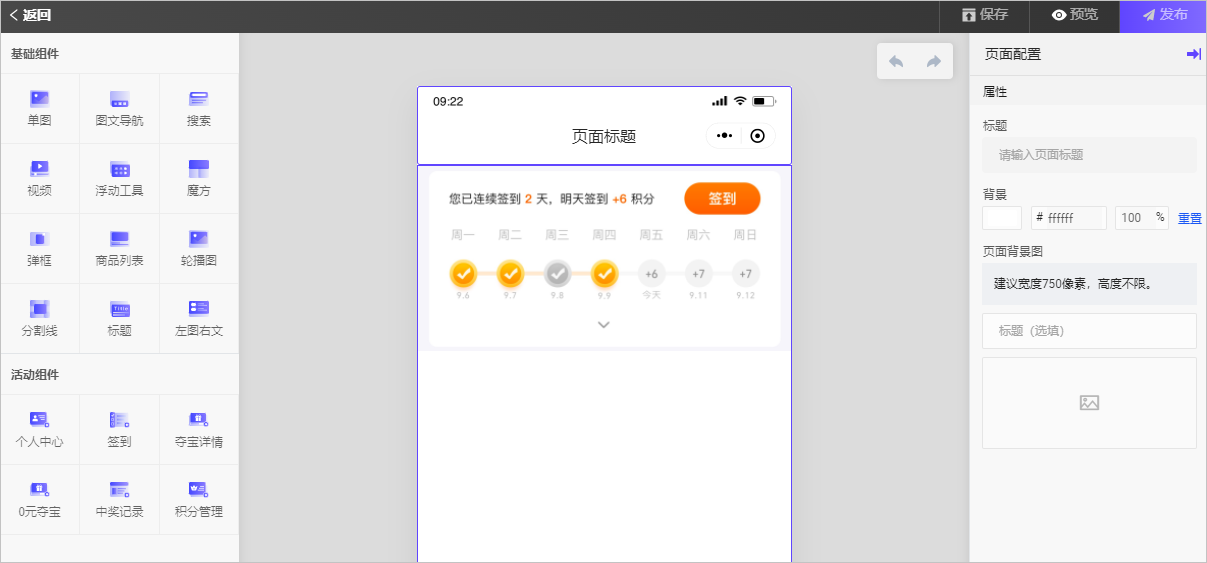This screenshot has width=1207, height=563.
Task: Add the 标题 title component
Action: [119, 319]
